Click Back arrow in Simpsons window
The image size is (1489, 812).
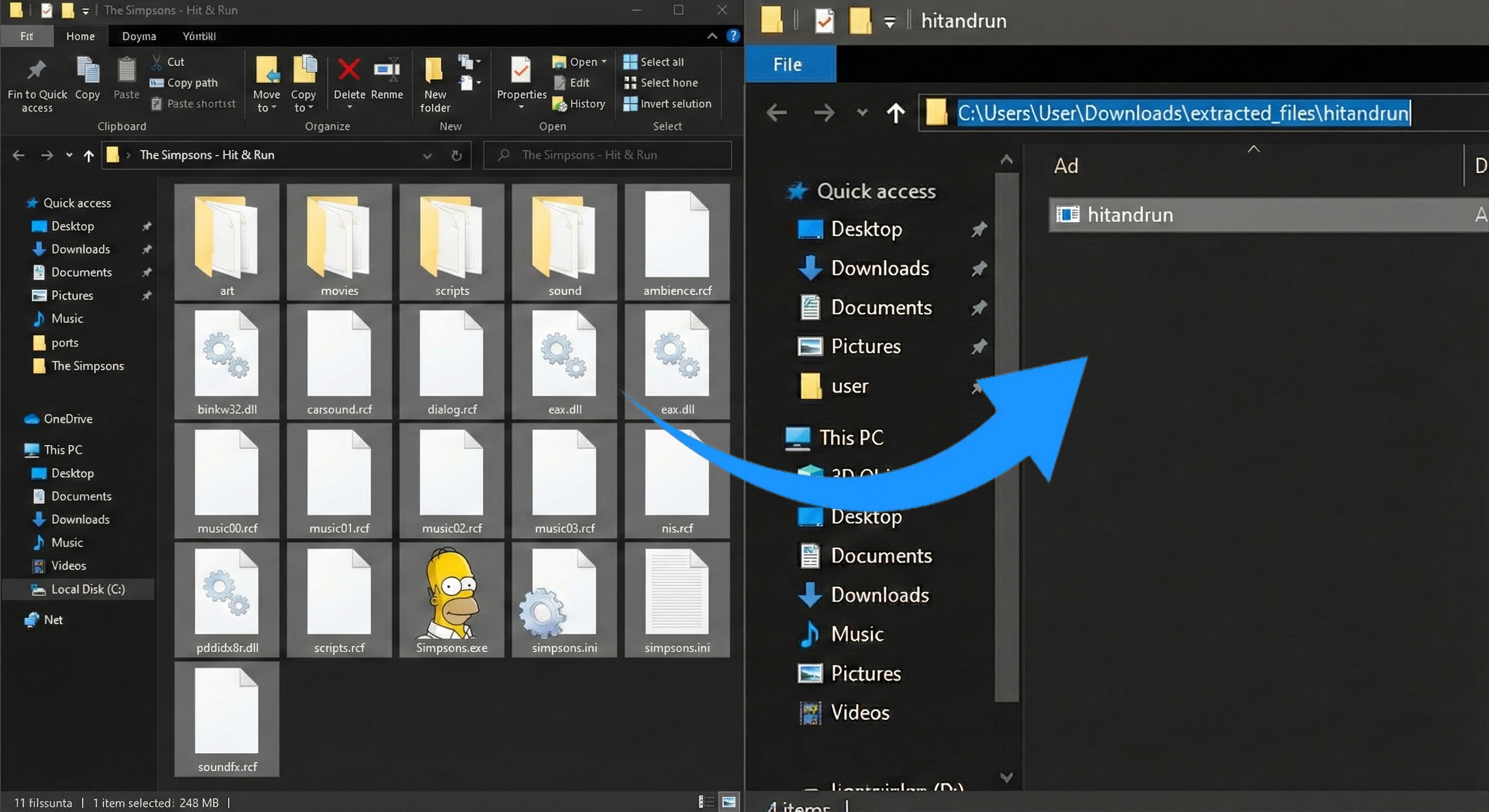(x=19, y=155)
